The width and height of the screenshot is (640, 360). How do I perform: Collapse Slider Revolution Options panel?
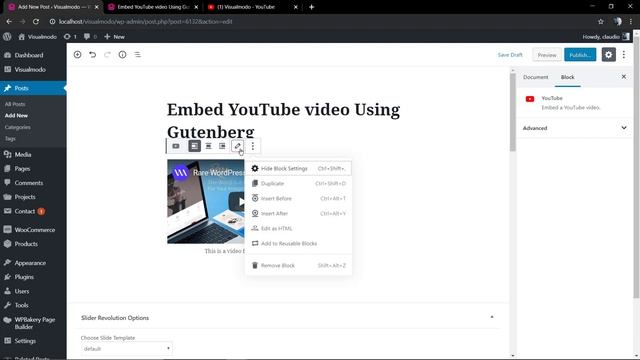tap(492, 317)
